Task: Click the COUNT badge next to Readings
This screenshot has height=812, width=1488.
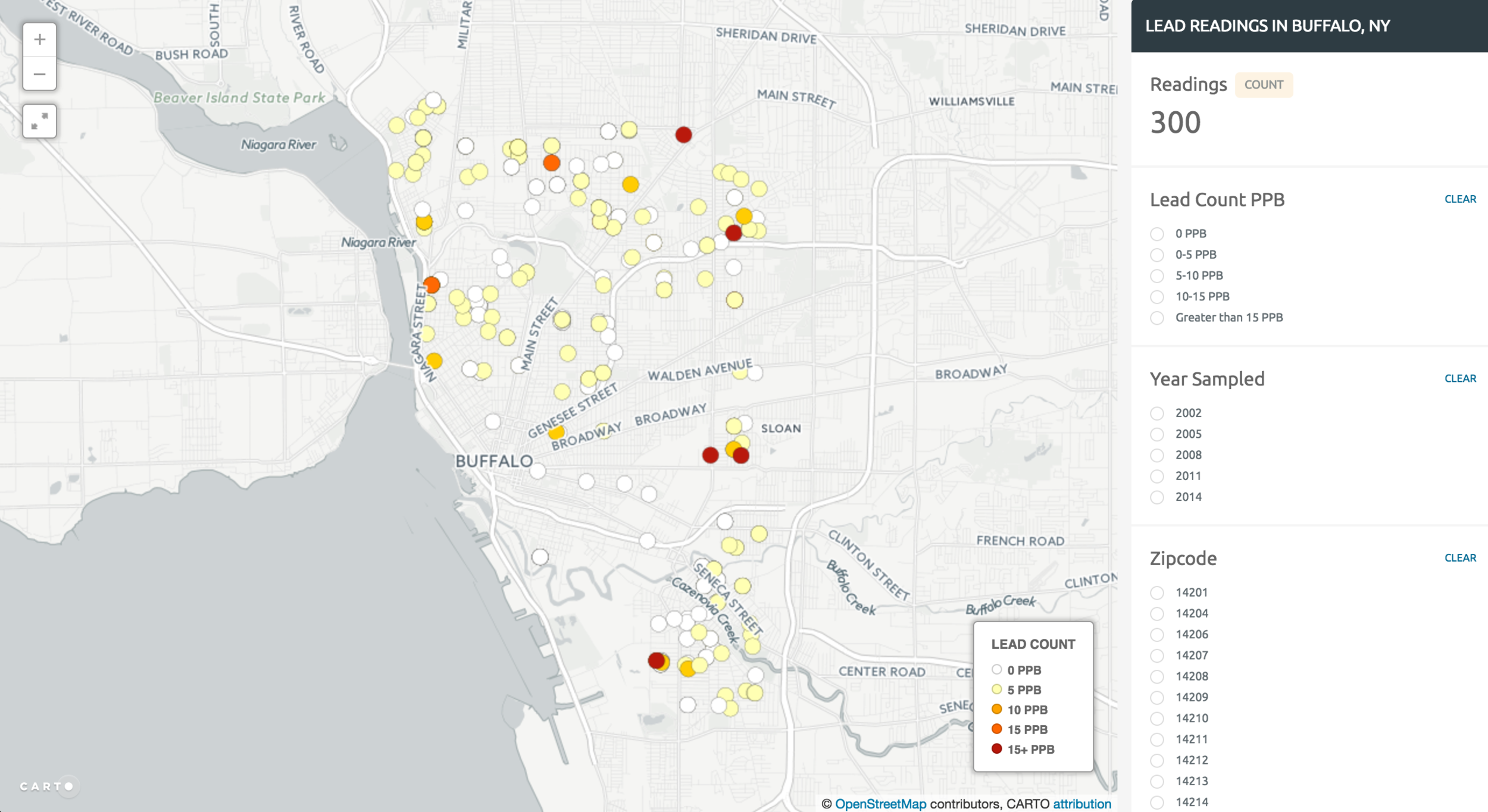Action: pyautogui.click(x=1264, y=84)
